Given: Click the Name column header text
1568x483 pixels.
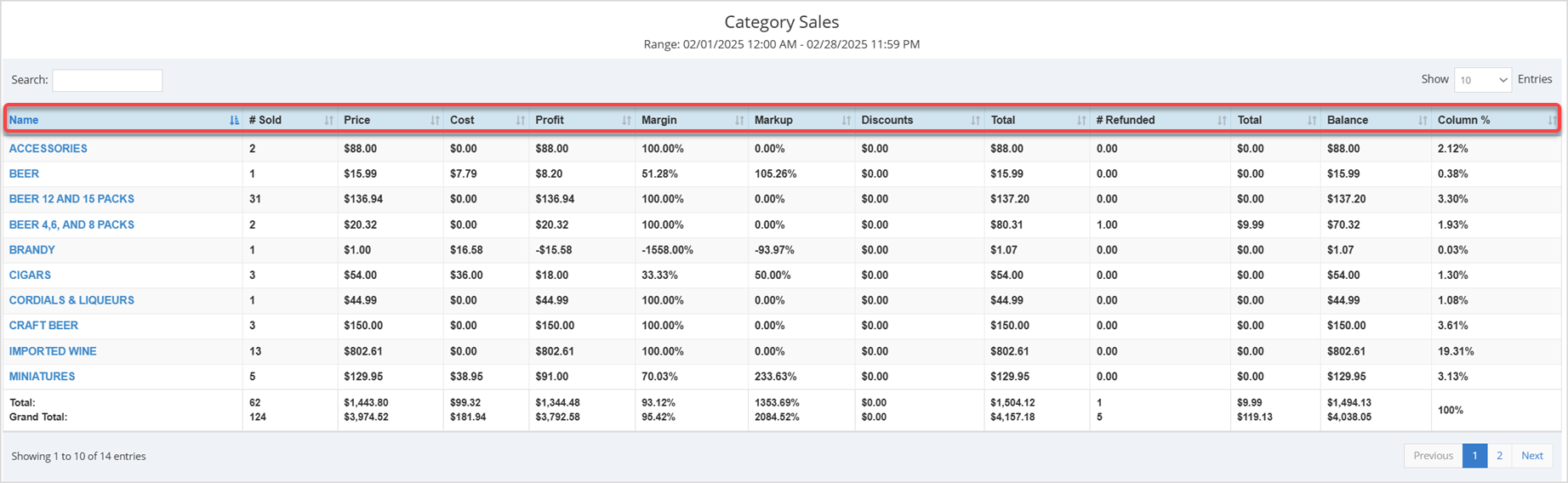Looking at the screenshot, I should 24,120.
